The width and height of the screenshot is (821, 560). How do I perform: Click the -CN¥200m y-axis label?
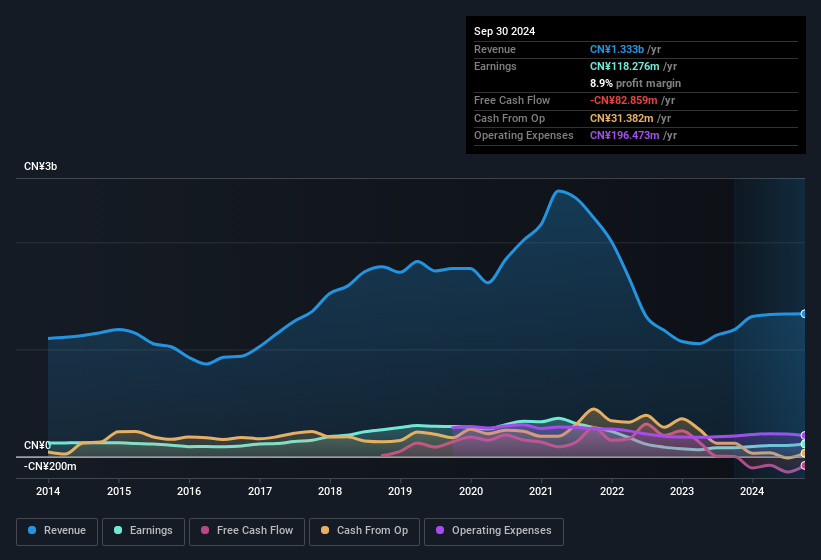pyautogui.click(x=50, y=466)
